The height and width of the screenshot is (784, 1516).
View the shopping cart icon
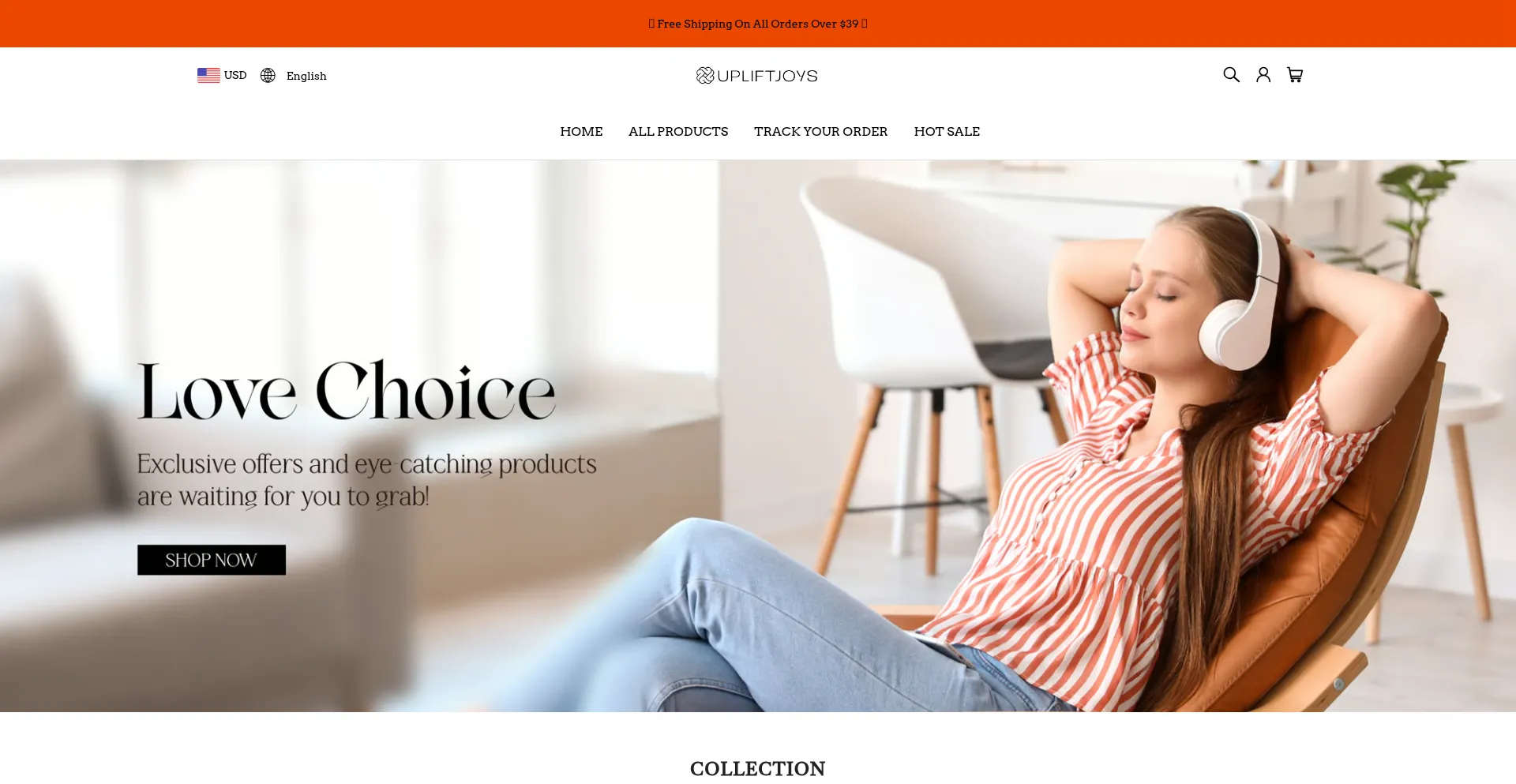tap(1295, 75)
